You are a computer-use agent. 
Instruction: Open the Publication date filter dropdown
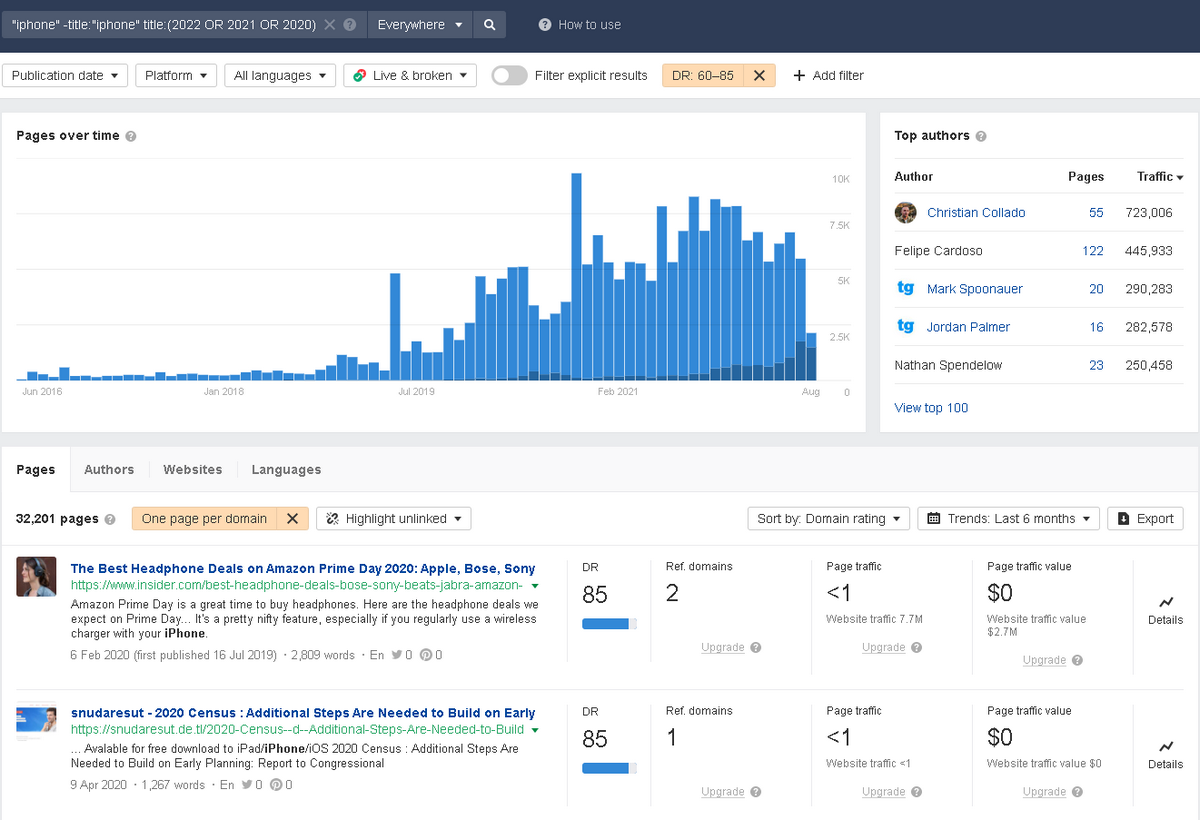[x=66, y=75]
